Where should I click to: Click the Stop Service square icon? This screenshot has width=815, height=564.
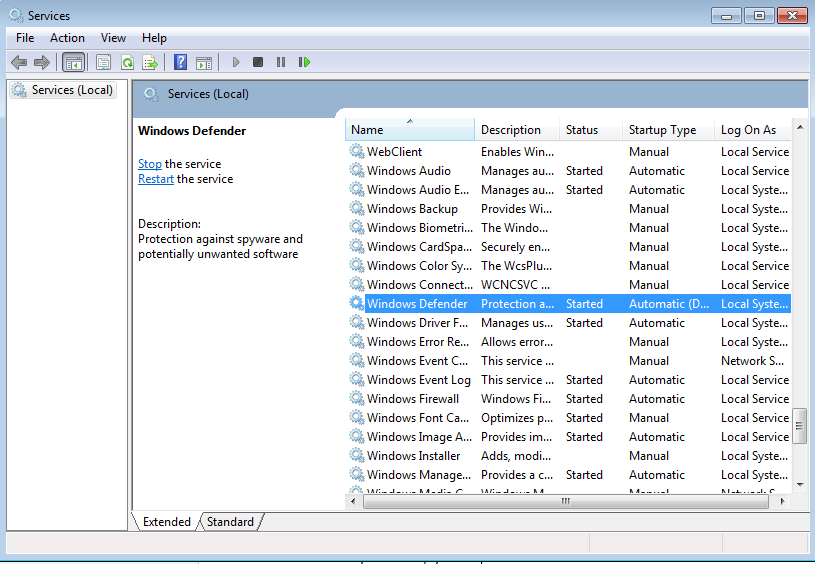tap(258, 62)
